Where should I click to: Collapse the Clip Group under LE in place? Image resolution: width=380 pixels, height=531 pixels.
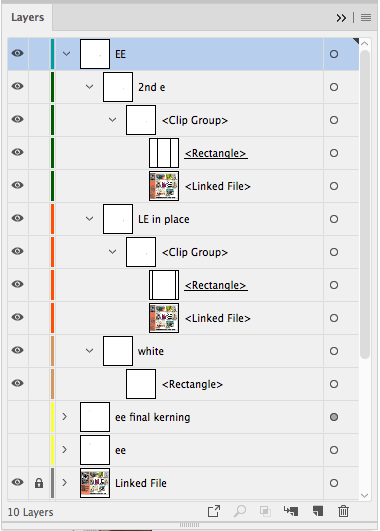pos(112,252)
